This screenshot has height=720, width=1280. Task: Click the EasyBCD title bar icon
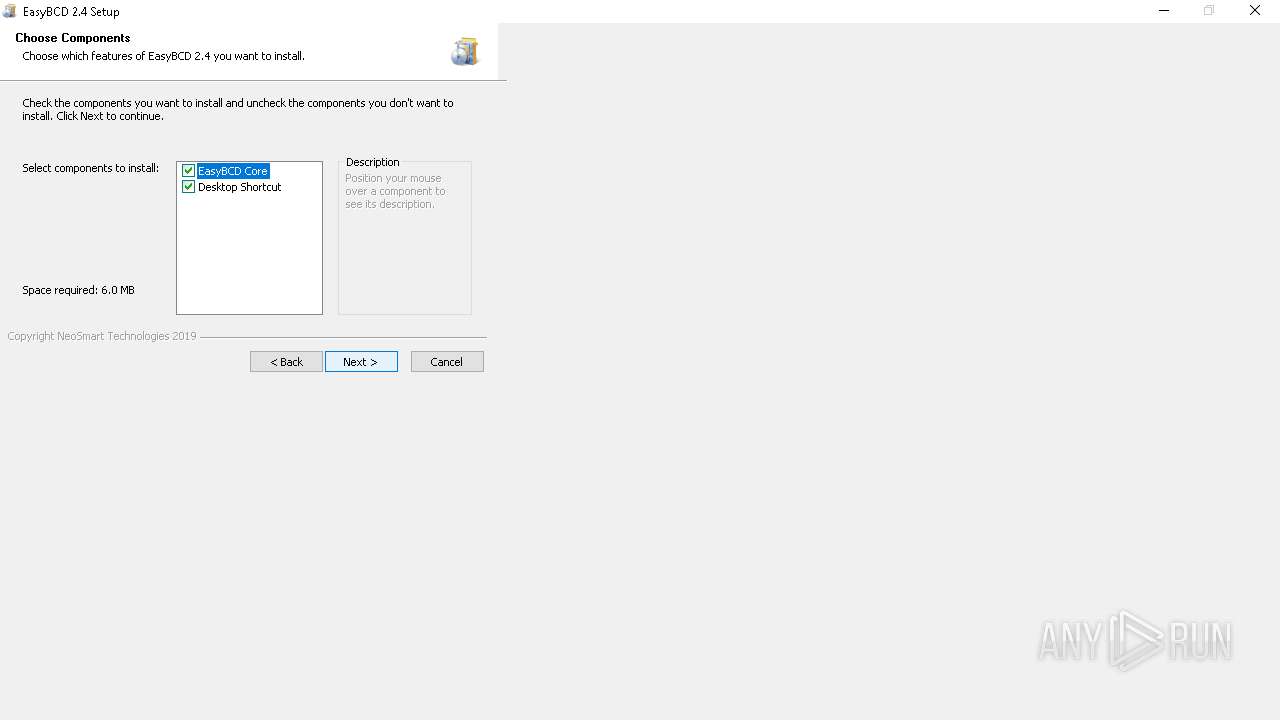[x=10, y=12]
